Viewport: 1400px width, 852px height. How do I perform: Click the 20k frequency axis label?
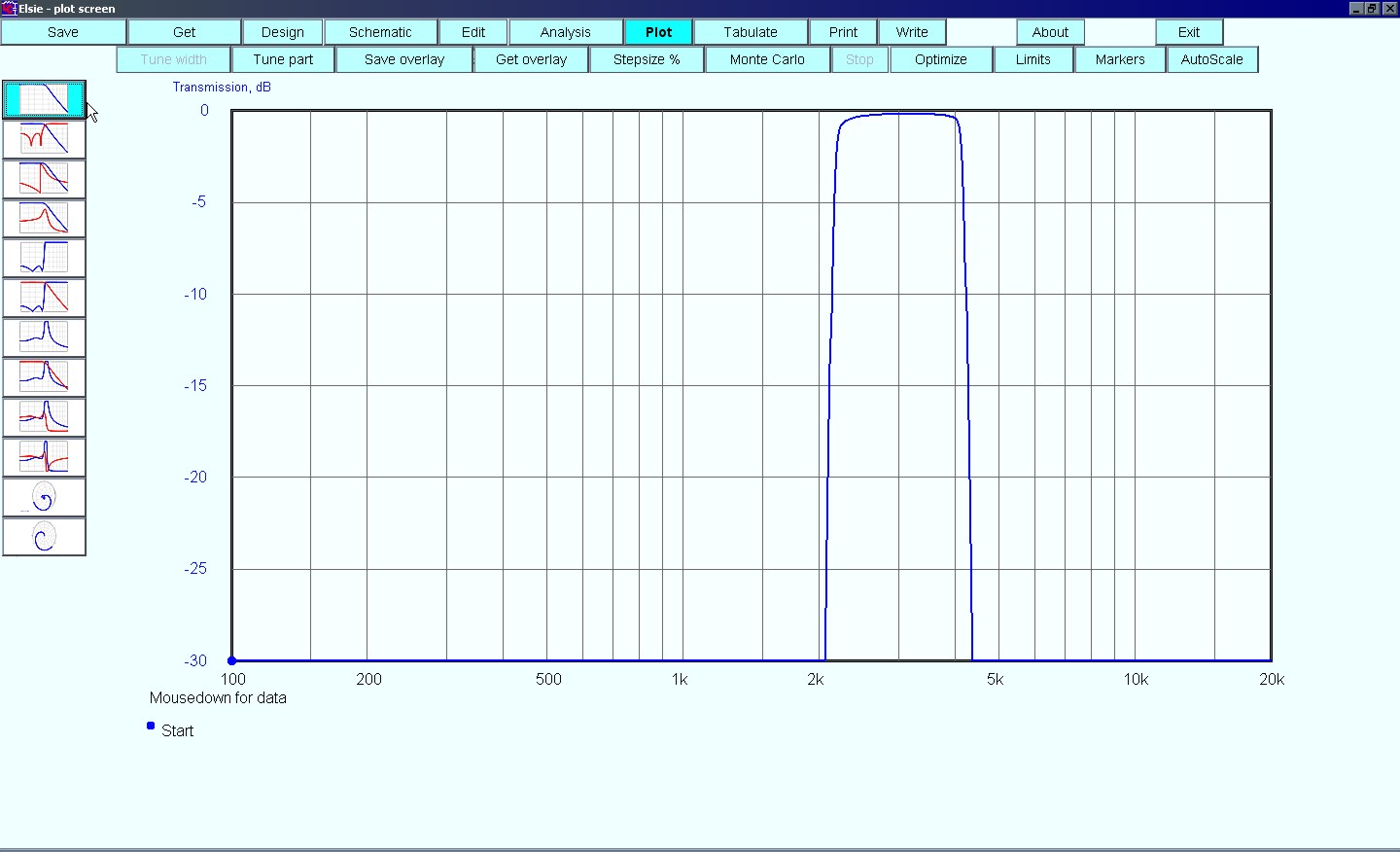(x=1272, y=679)
